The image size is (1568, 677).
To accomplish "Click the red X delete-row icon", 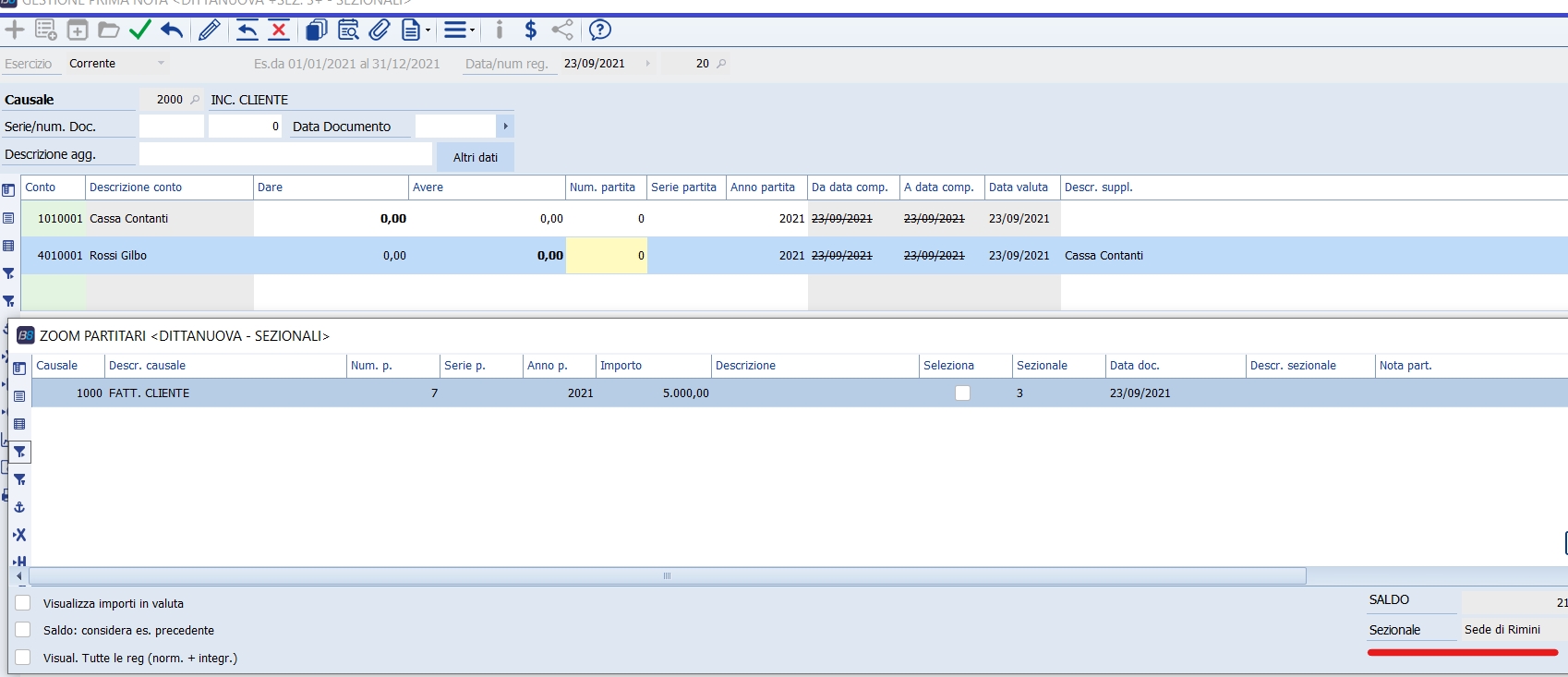I will [279, 30].
